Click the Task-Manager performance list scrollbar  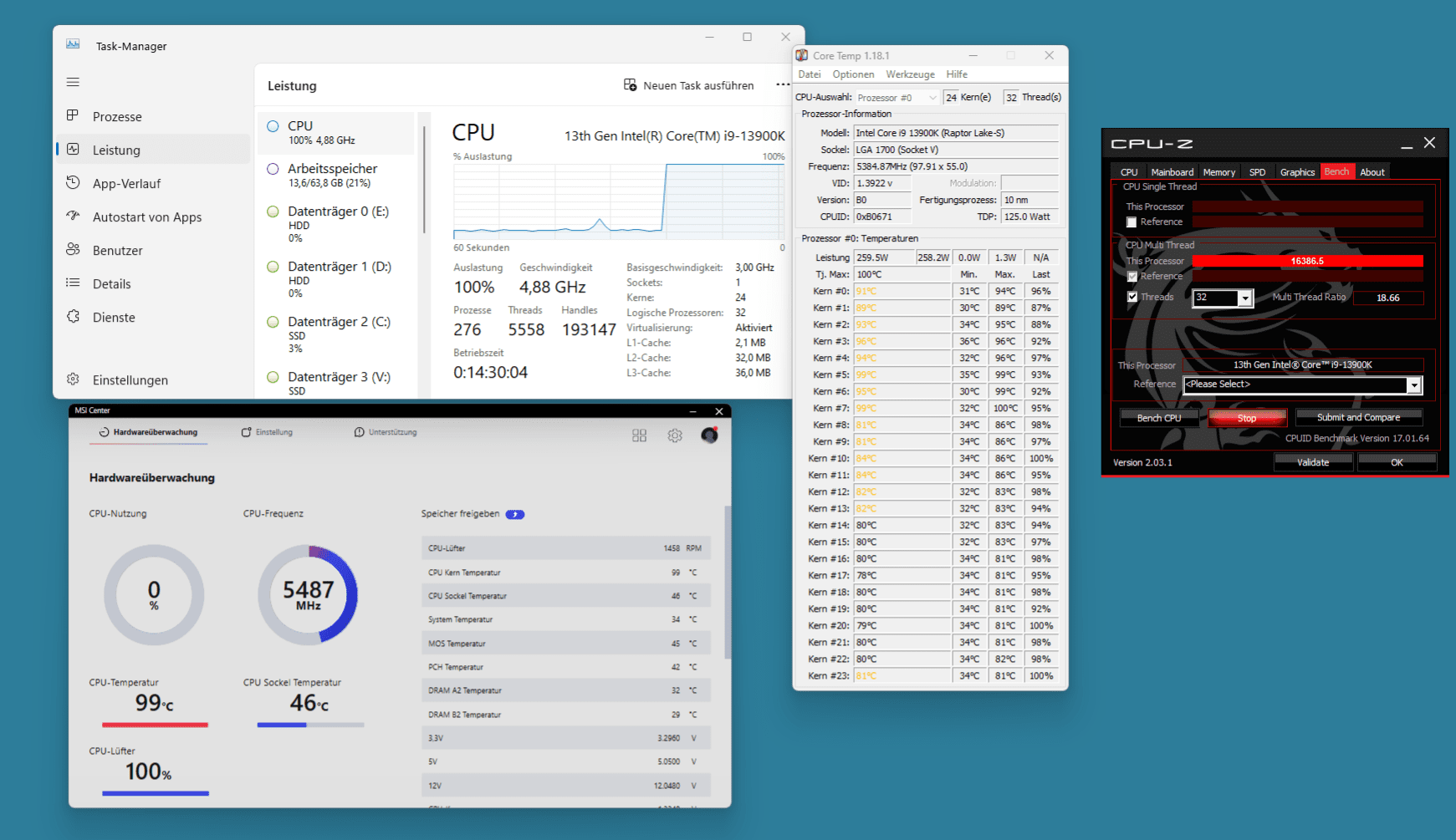tap(424, 180)
